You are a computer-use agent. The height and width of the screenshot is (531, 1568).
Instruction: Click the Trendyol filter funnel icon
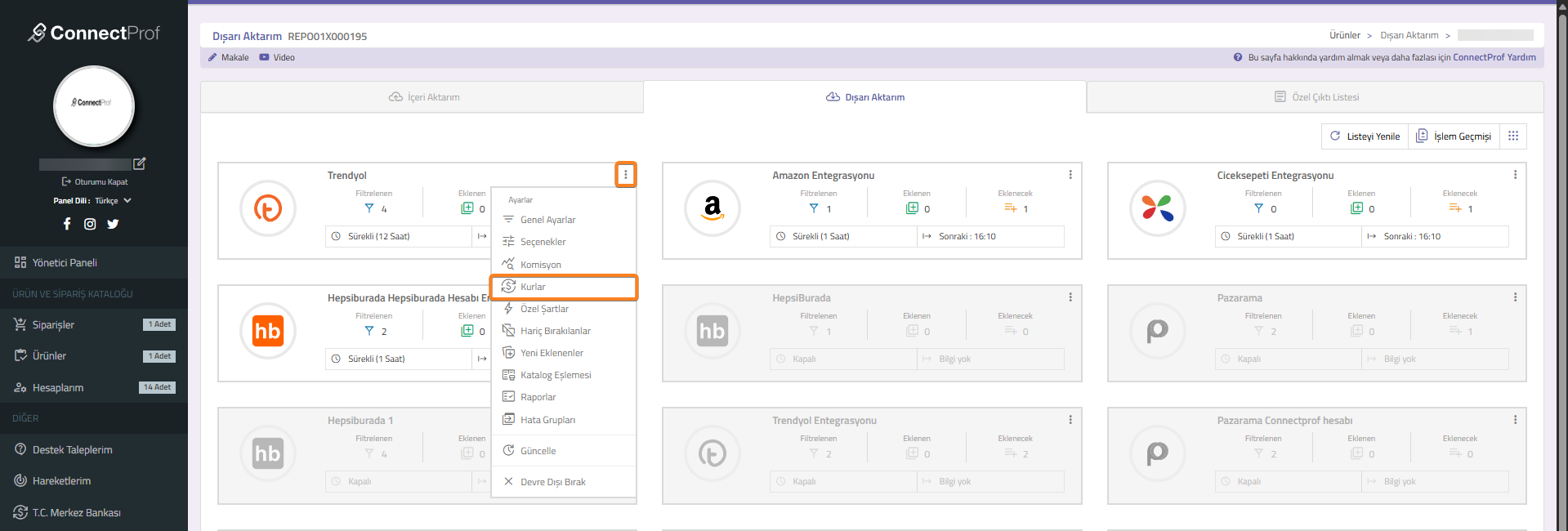click(x=369, y=208)
